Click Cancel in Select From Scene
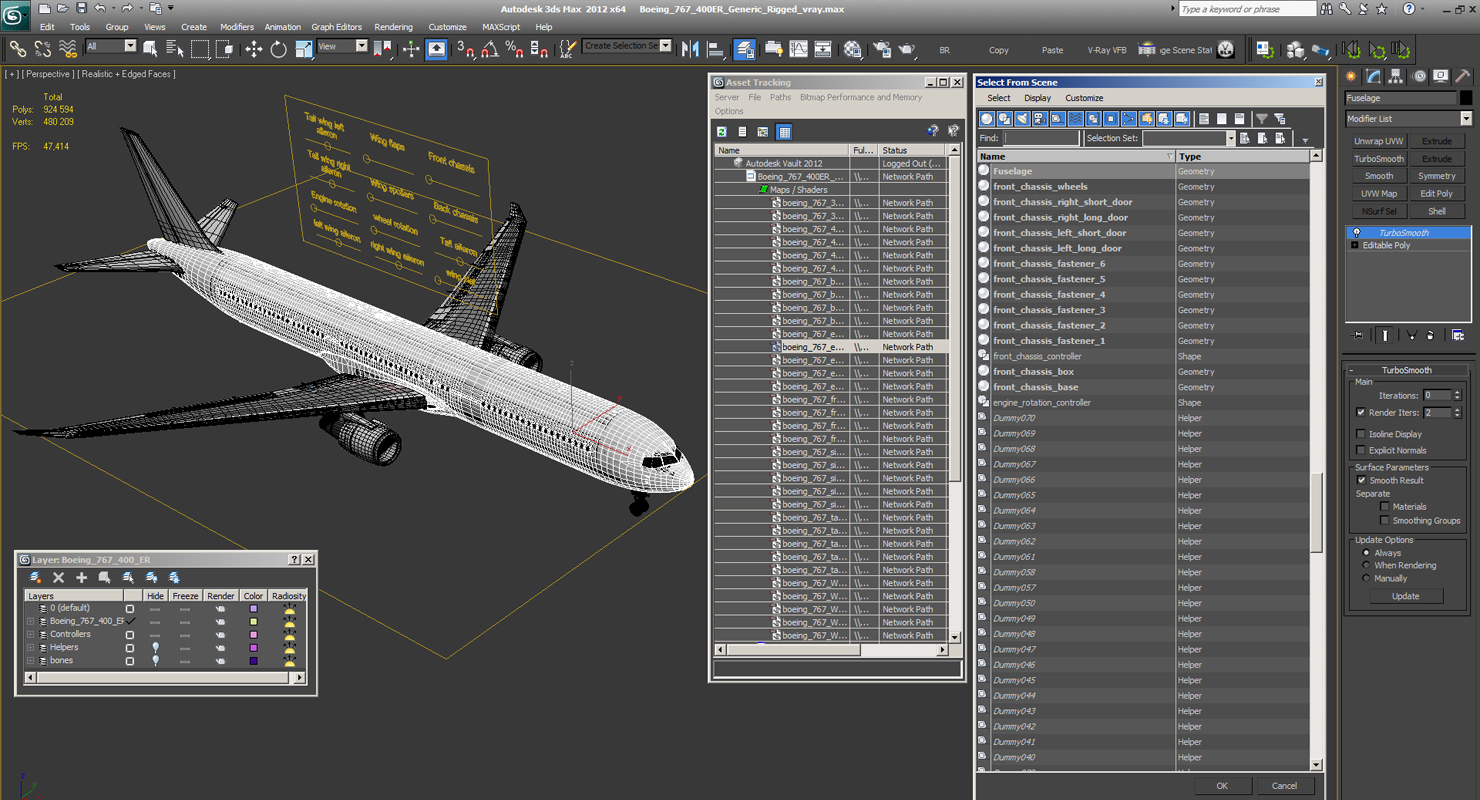 point(1284,785)
